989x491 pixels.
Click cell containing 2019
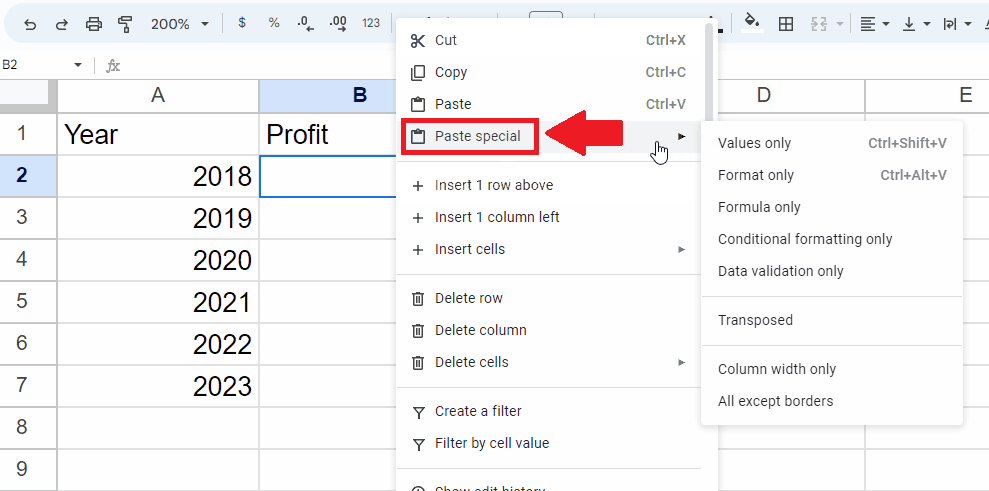pyautogui.click(x=158, y=218)
